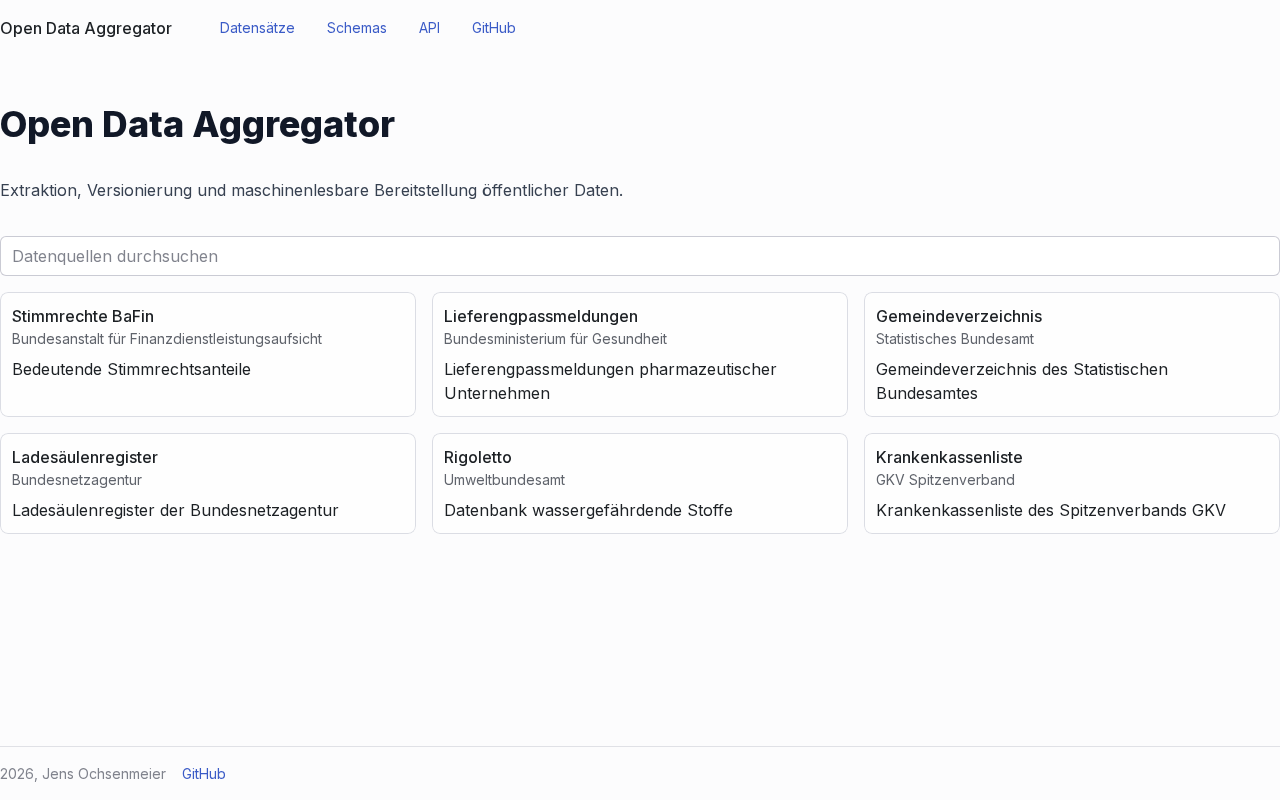Click the Bundesnetzagentur publisher text

tap(77, 480)
